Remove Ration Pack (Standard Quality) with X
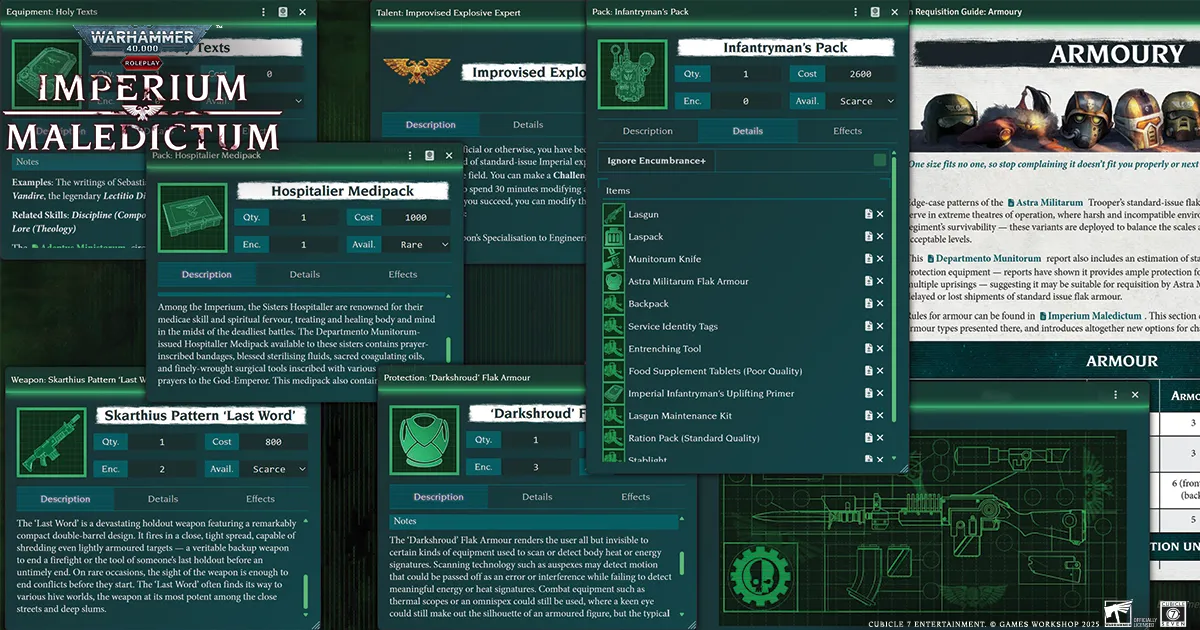The image size is (1200, 630). coord(880,438)
